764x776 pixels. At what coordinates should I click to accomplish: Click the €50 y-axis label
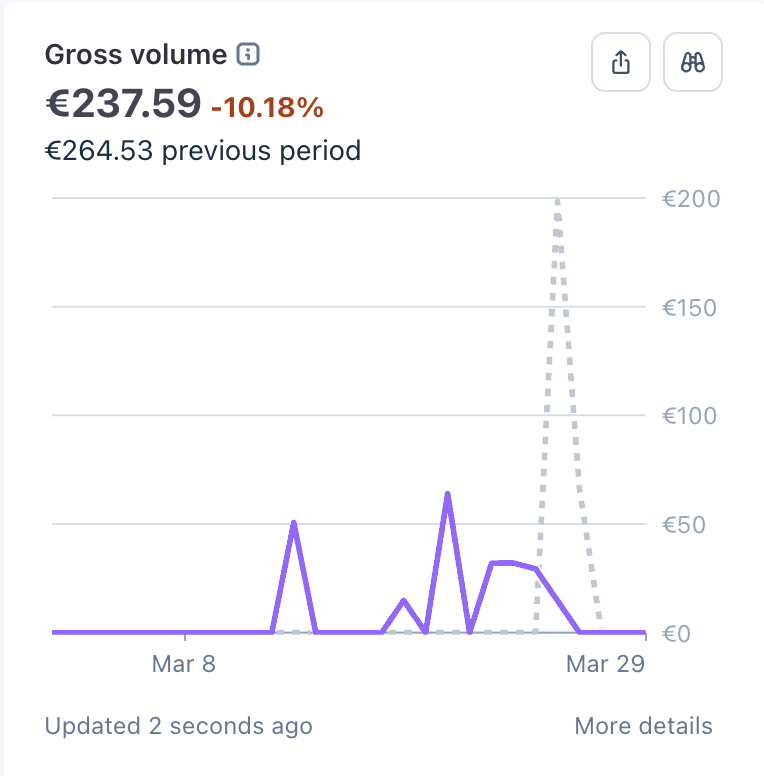pos(683,525)
